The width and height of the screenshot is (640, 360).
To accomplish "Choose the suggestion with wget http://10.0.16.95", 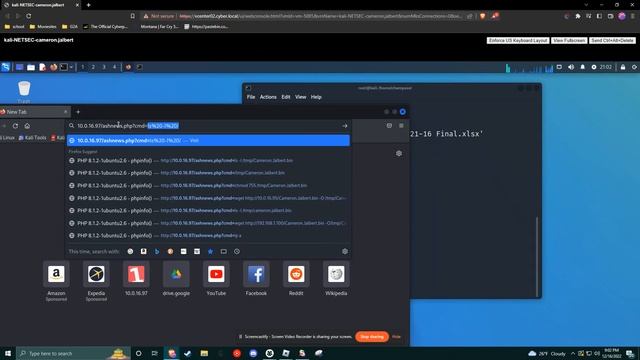I will (x=208, y=198).
